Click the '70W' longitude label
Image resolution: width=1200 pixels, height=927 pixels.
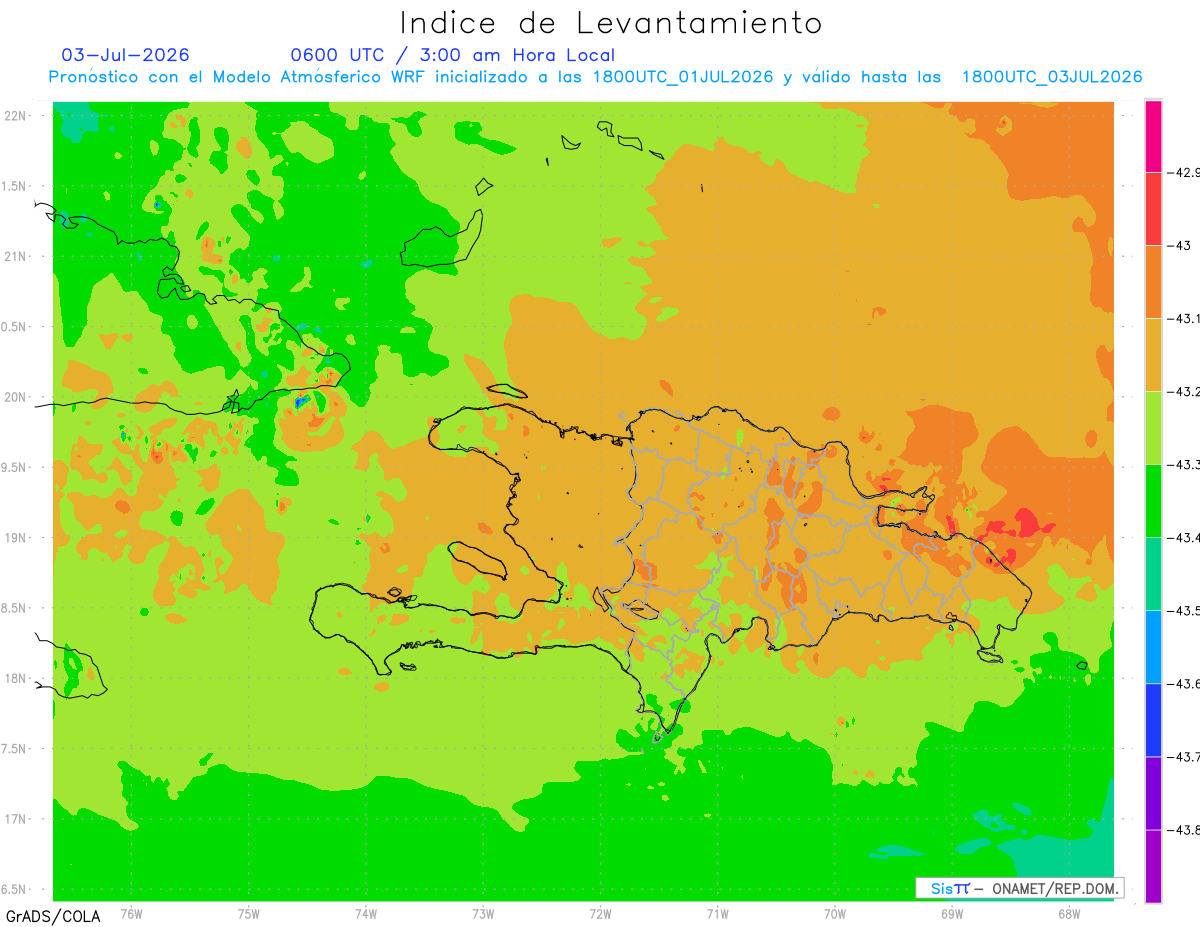coord(835,913)
